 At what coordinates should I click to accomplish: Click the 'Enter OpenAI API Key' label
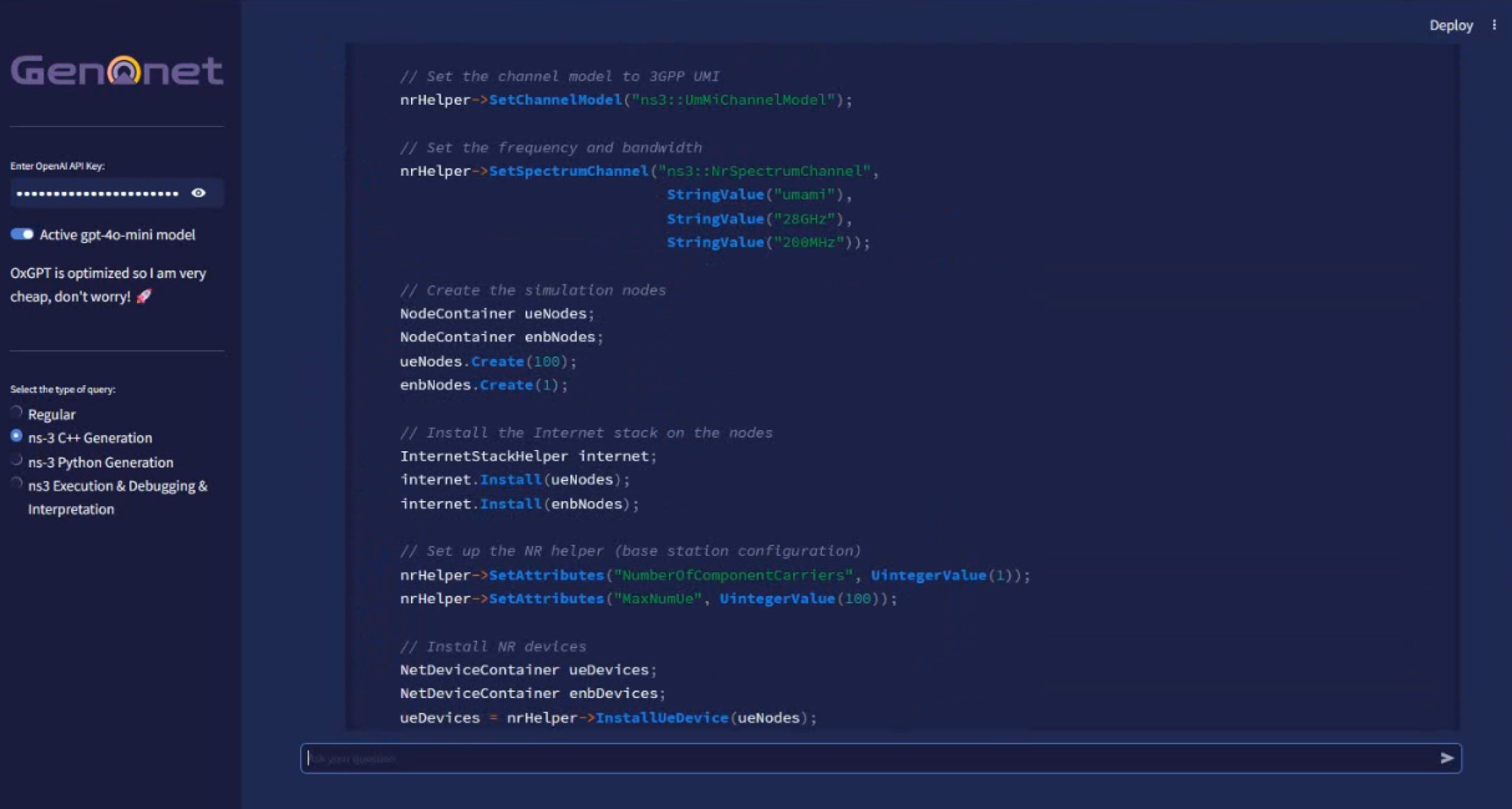click(x=58, y=166)
